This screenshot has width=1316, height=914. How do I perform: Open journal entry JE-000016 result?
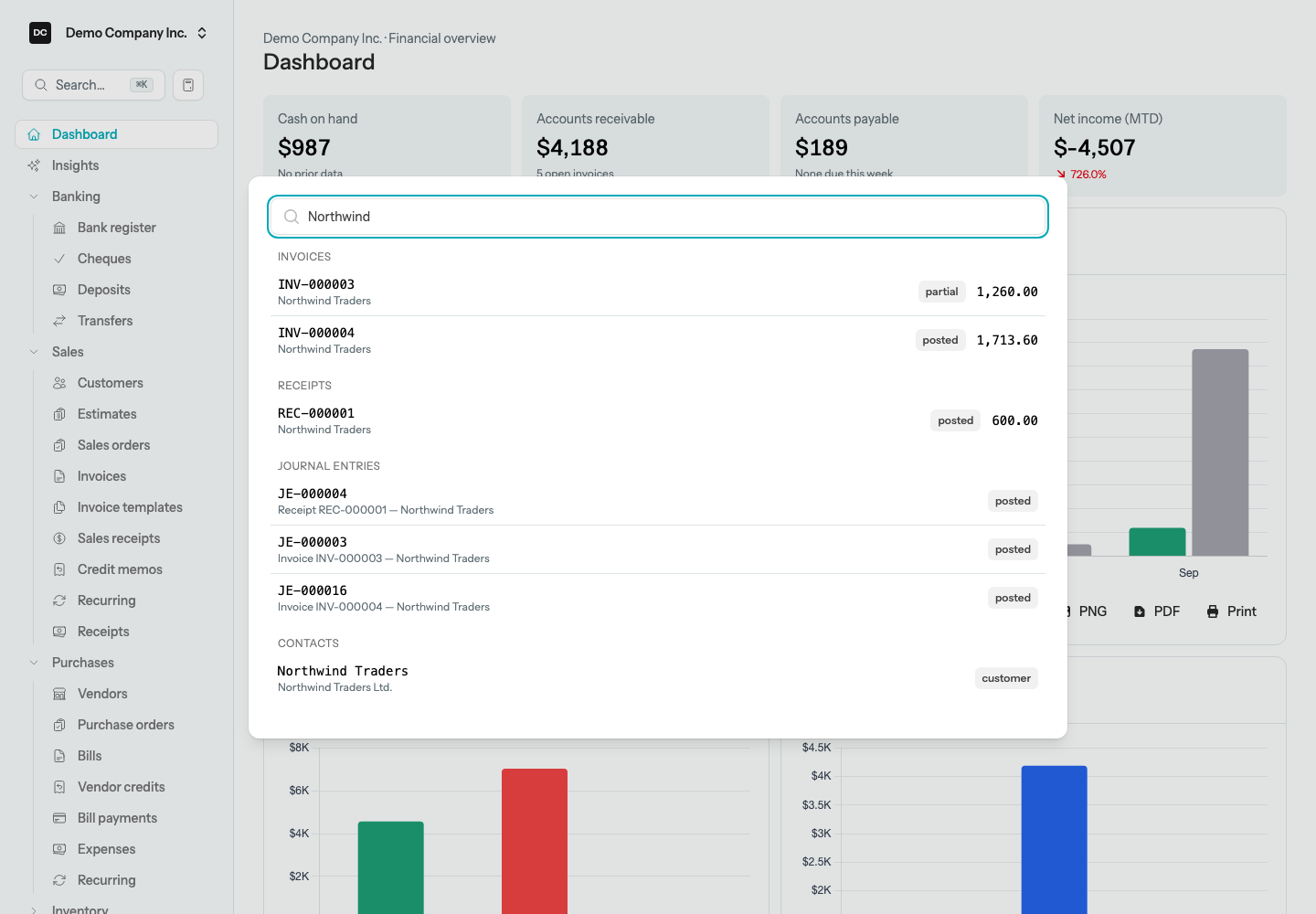coord(658,598)
